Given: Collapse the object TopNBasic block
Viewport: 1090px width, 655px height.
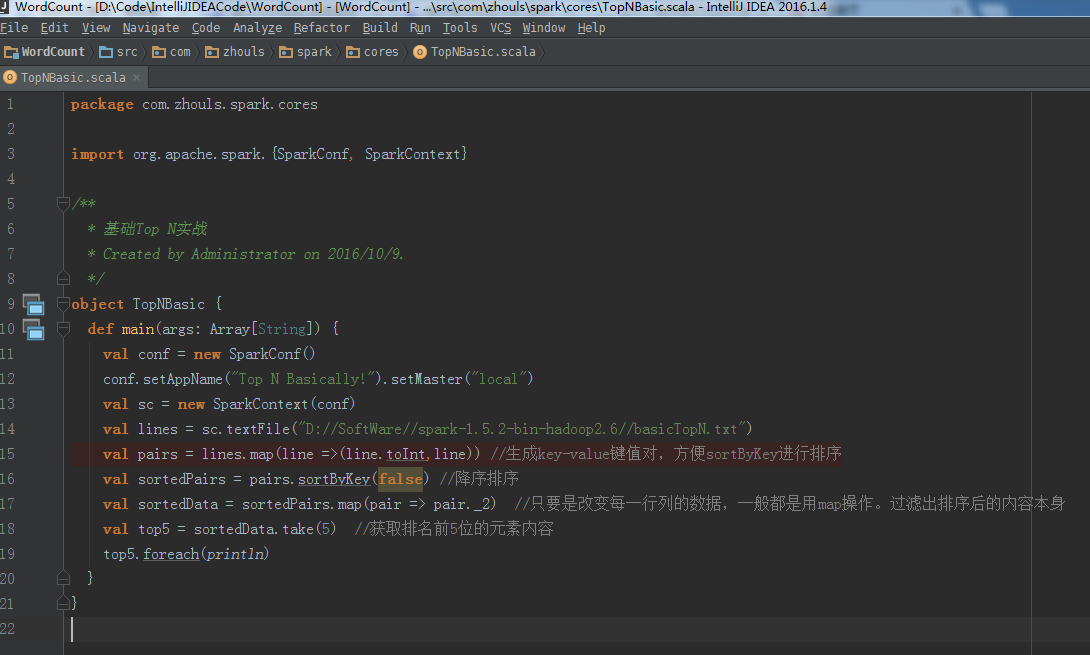Looking at the screenshot, I should (x=63, y=304).
